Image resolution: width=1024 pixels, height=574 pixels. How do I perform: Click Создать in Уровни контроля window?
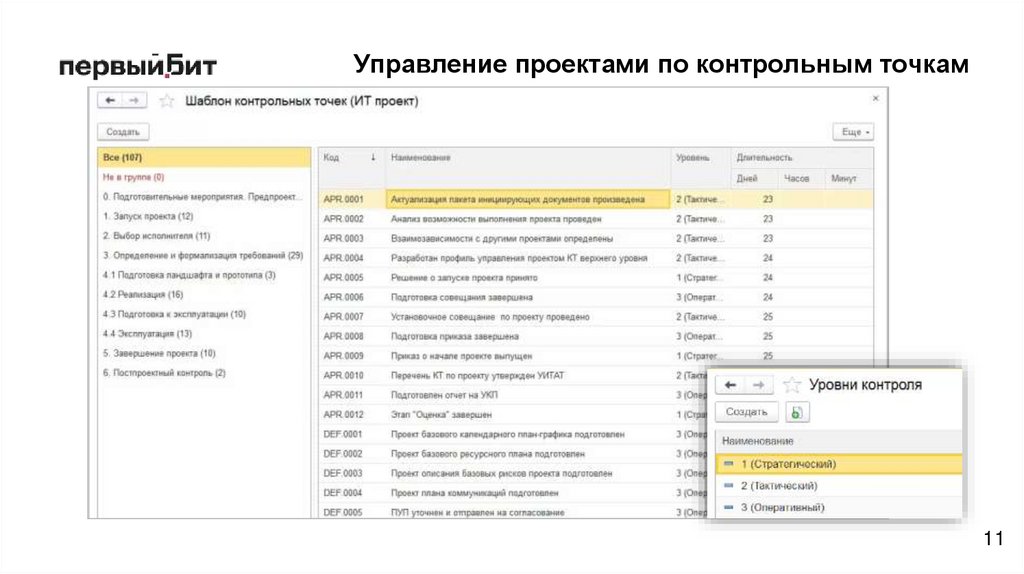746,412
